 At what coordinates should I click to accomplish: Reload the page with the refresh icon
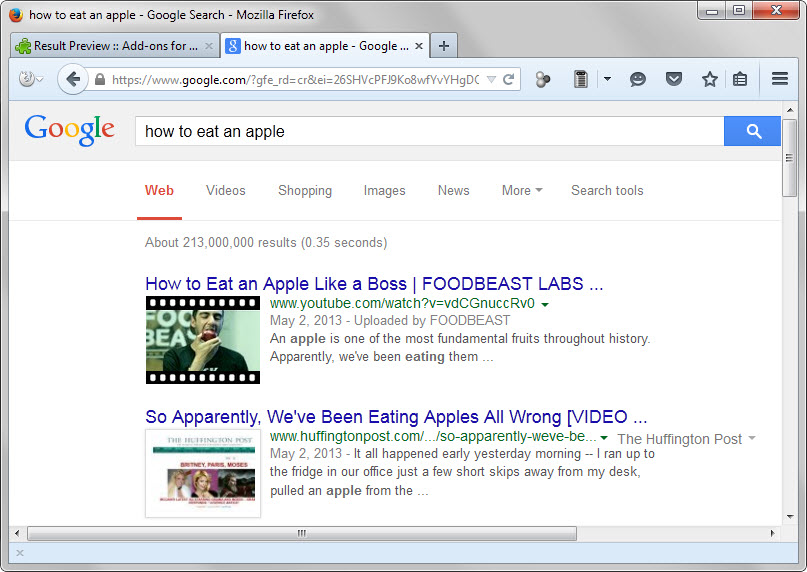tap(508, 79)
